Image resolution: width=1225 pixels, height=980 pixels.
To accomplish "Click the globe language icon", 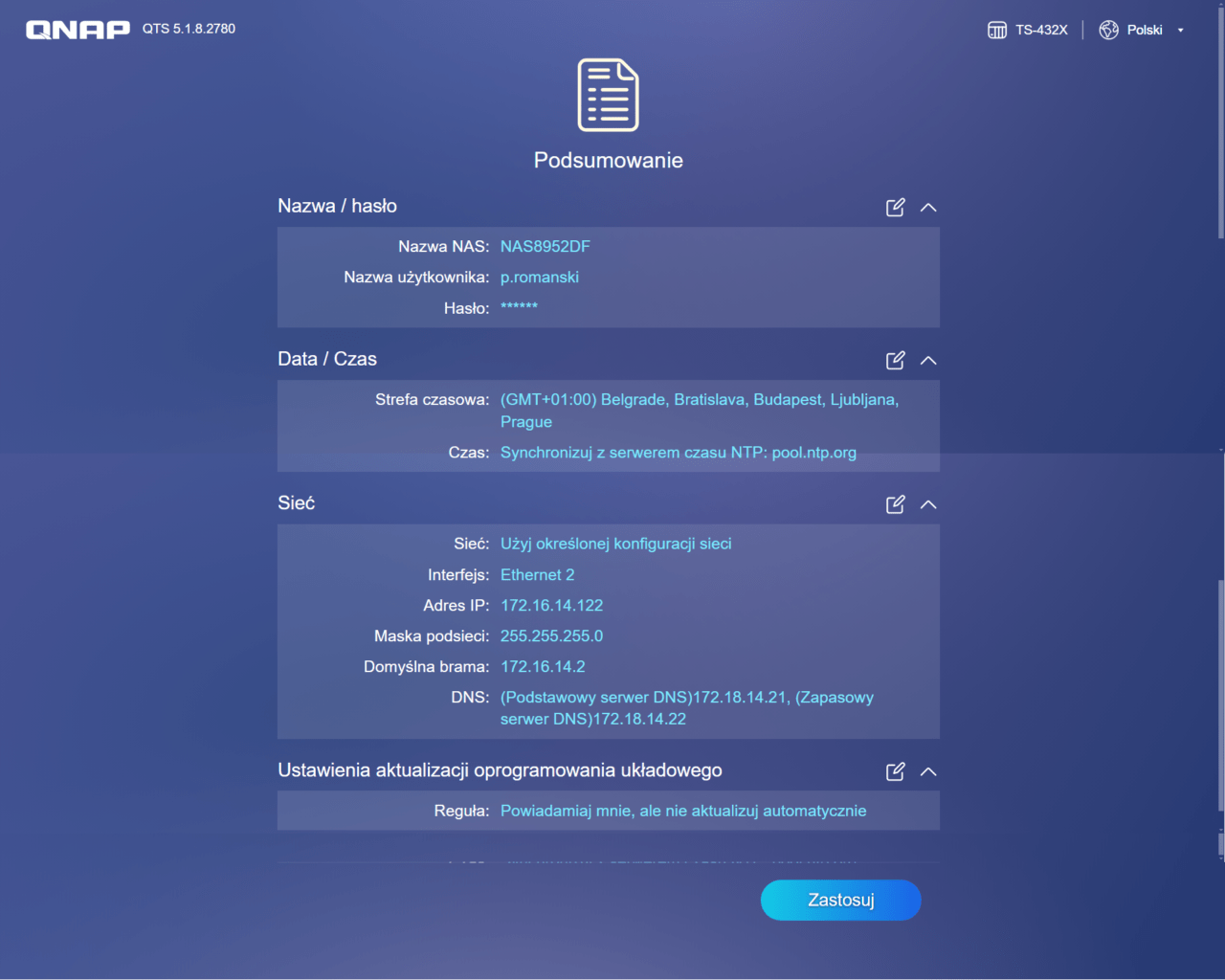I will (x=1108, y=30).
